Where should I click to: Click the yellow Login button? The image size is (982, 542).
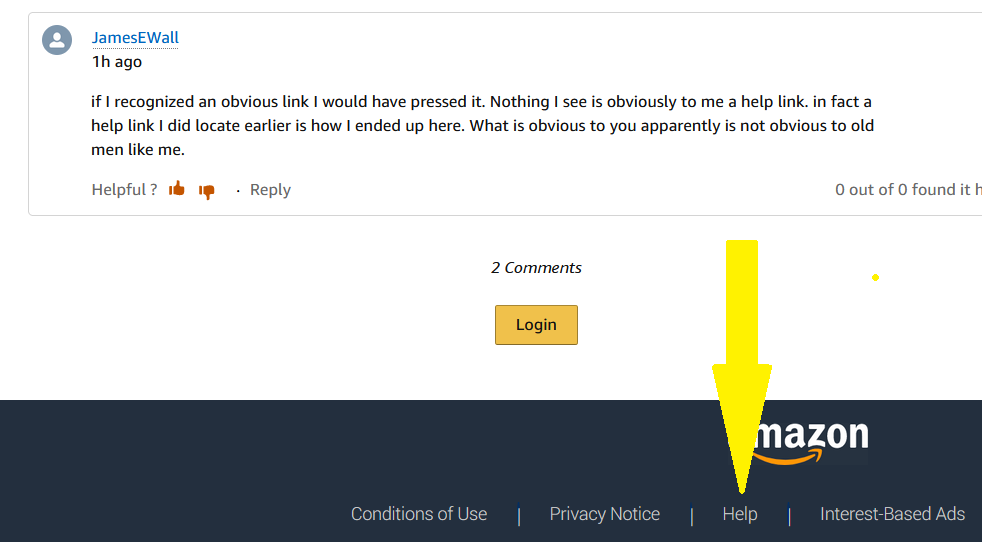(536, 325)
